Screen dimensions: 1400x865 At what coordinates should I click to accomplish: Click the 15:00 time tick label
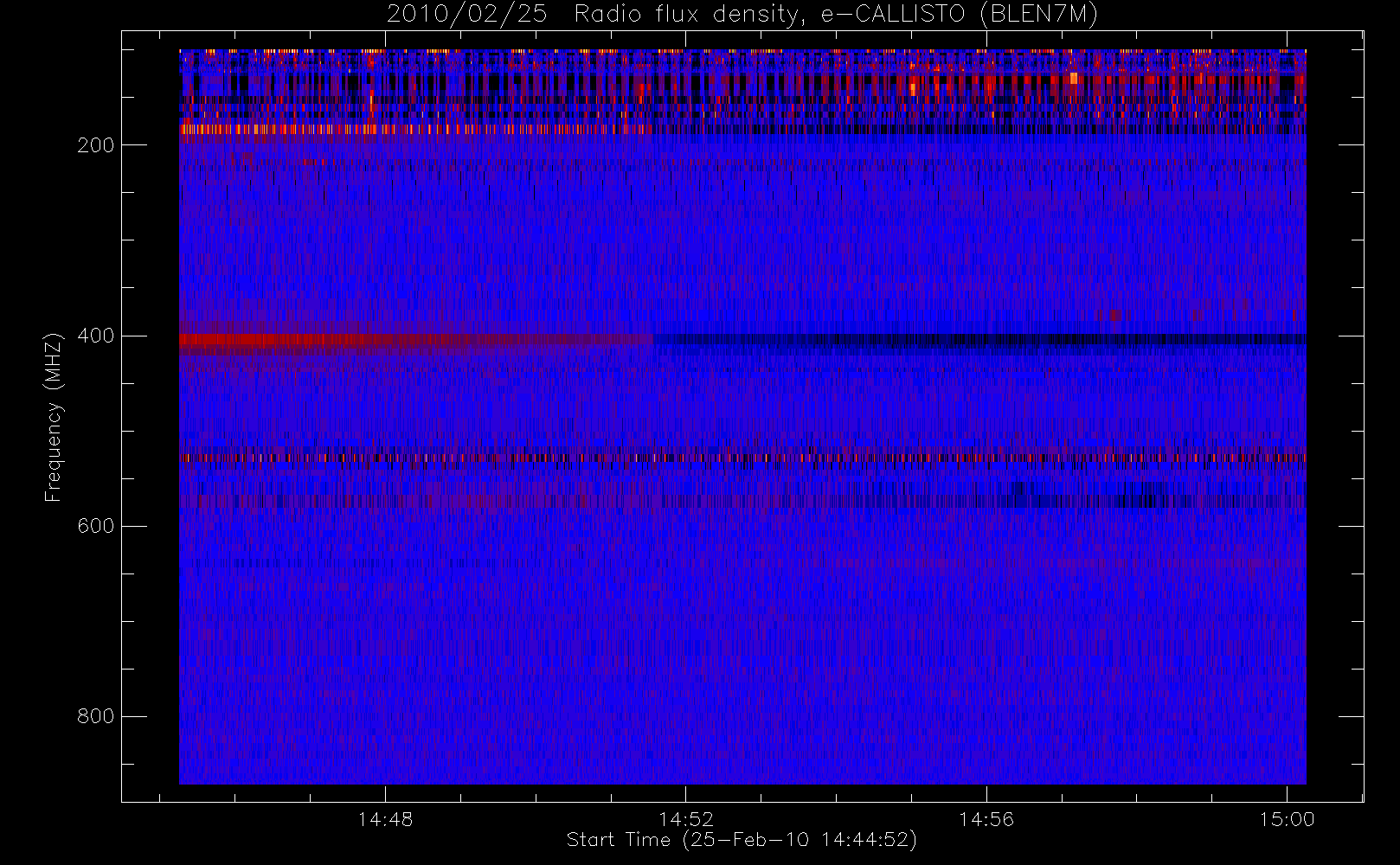tap(1287, 819)
